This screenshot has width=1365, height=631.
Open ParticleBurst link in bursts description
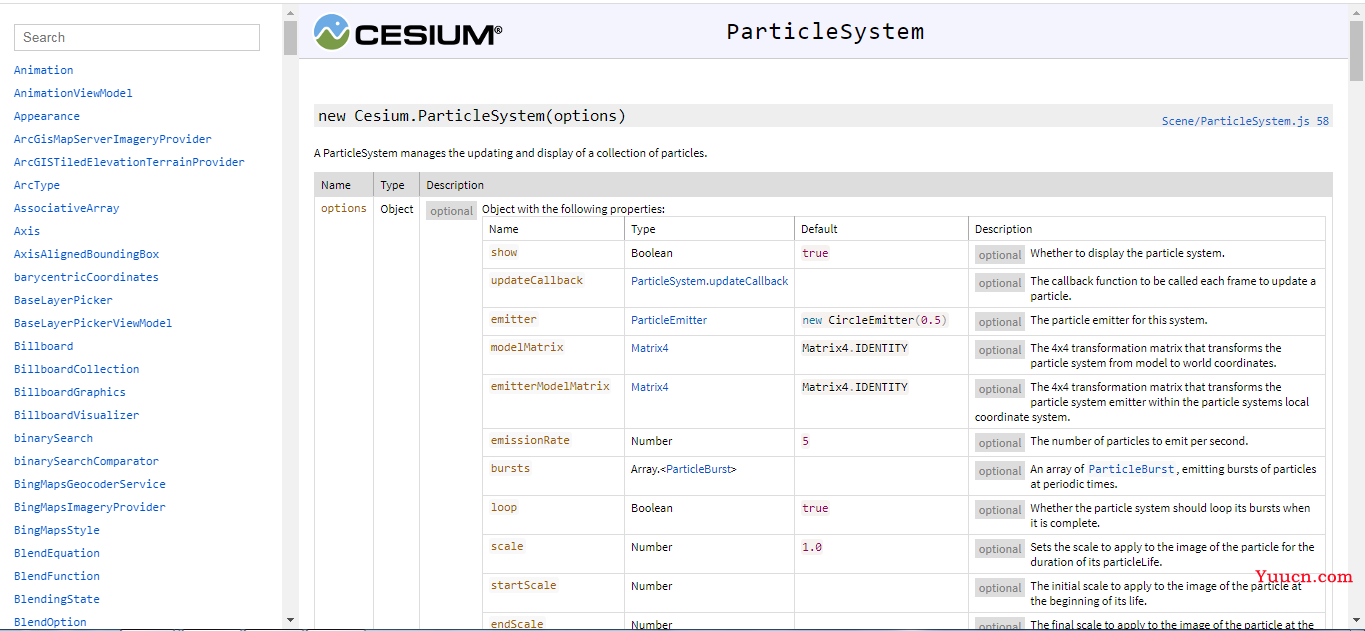[x=1131, y=469]
